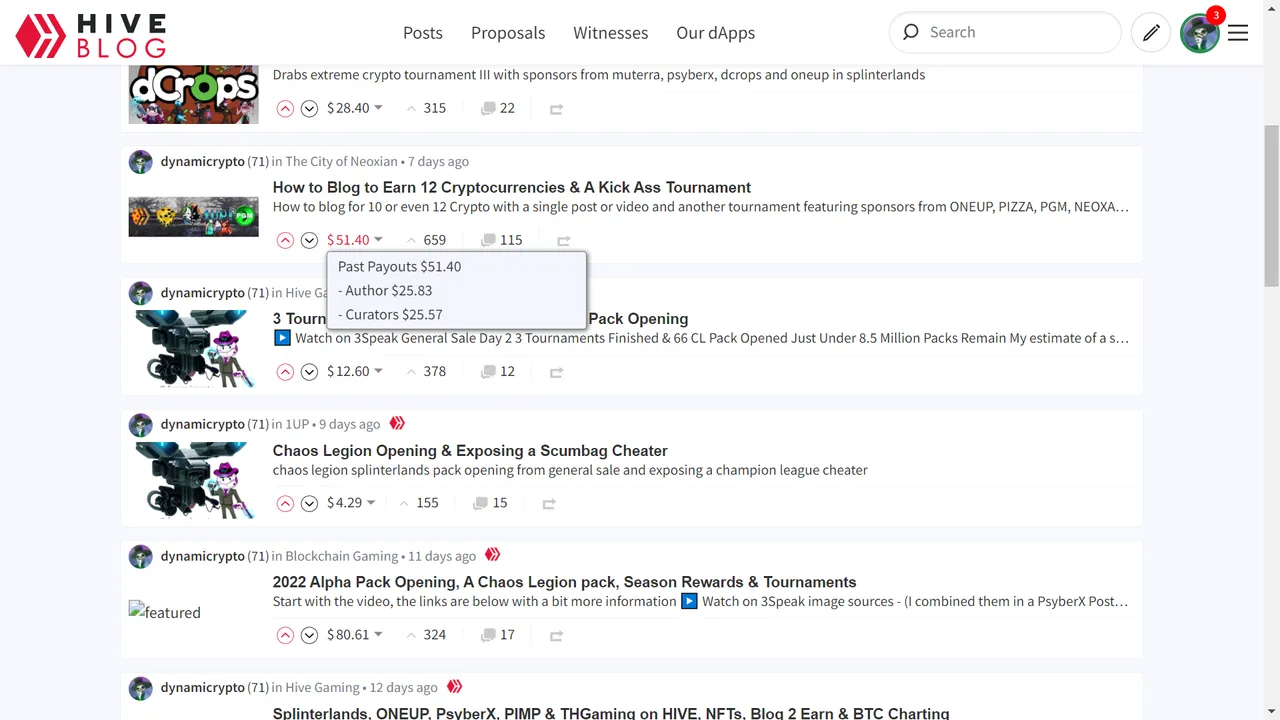
Task: Open the compose post pencil icon
Action: (1151, 33)
